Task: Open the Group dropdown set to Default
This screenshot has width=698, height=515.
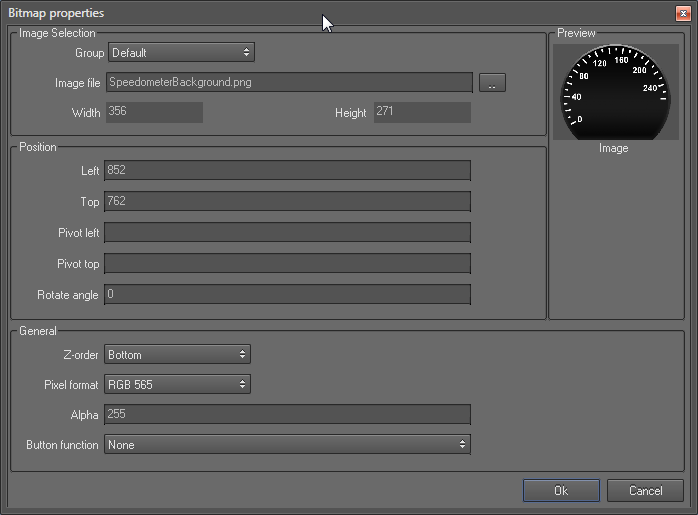Action: click(180, 52)
